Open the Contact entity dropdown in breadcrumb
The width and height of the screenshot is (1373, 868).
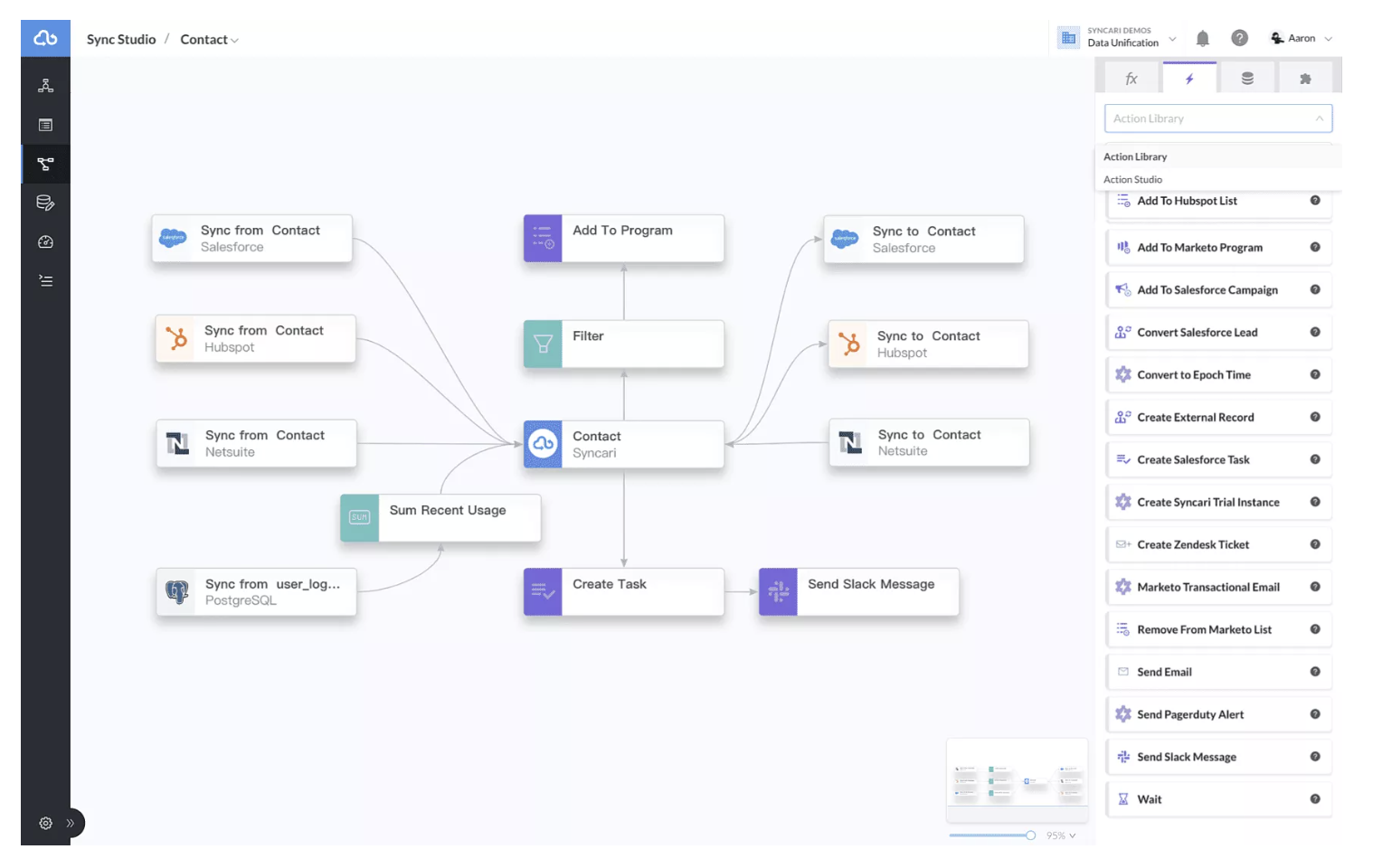209,40
